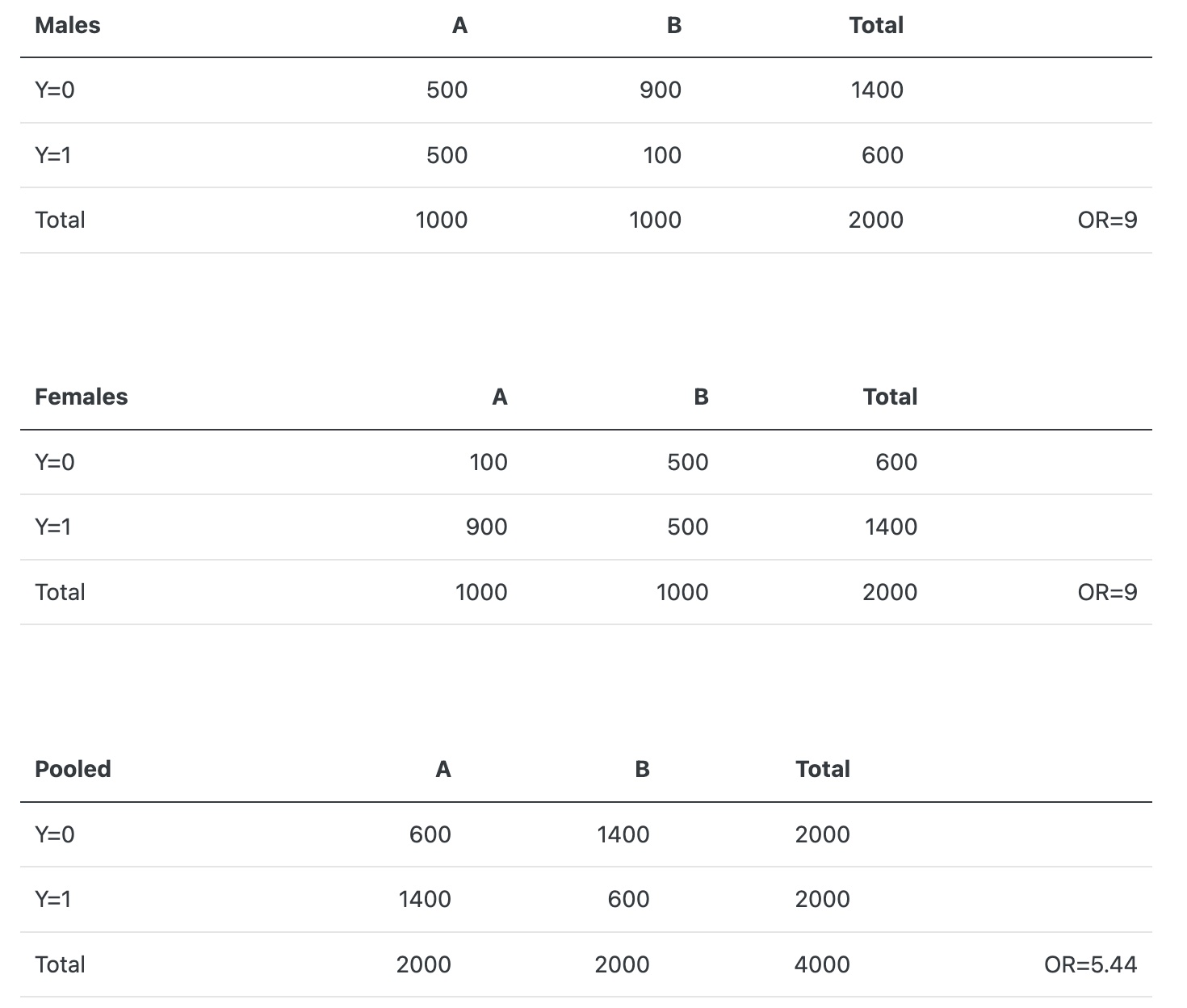Click the Total column header in Pooled
The width and height of the screenshot is (1187, 1008).
(x=823, y=769)
